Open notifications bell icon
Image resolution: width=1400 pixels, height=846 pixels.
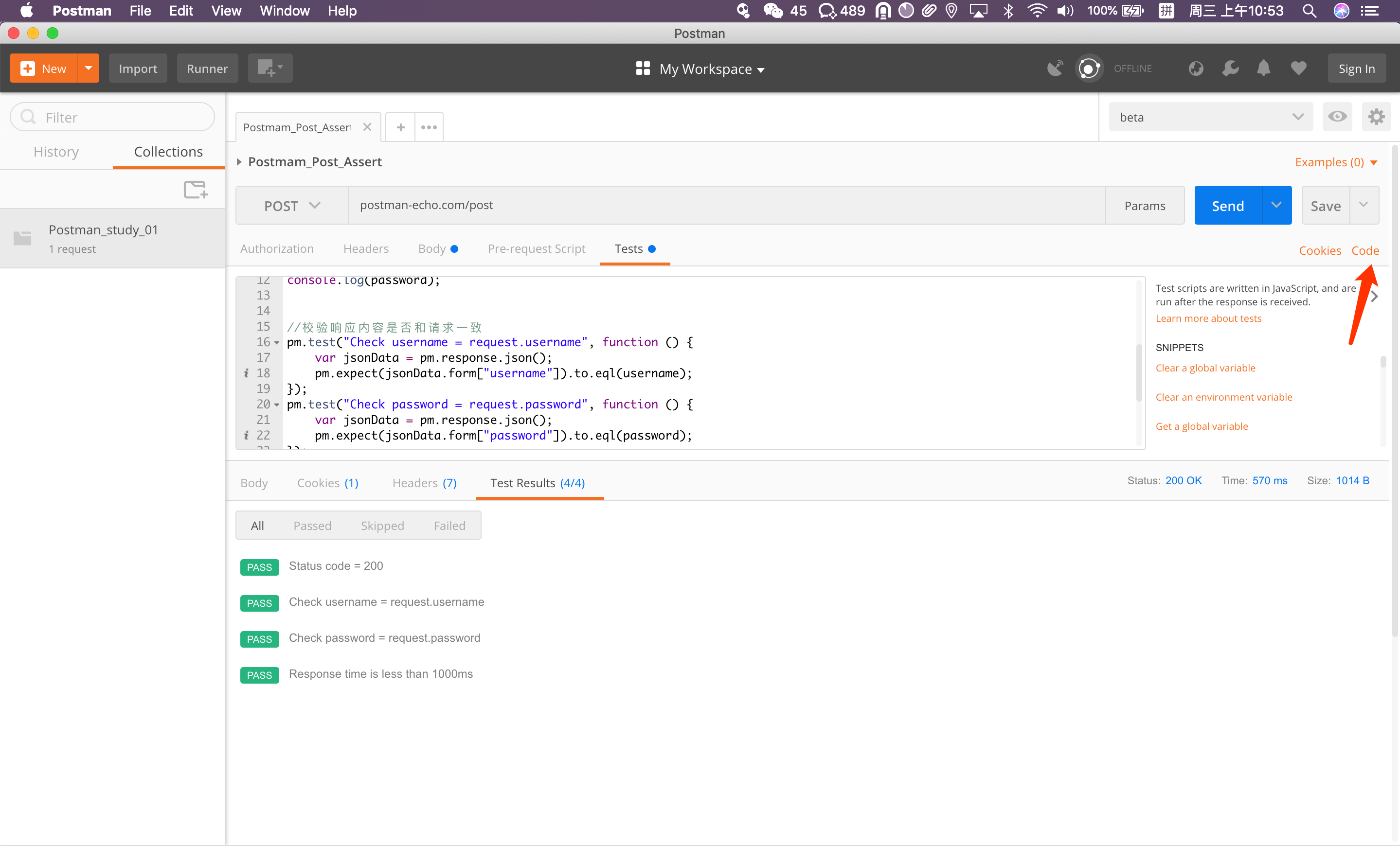pyautogui.click(x=1264, y=69)
